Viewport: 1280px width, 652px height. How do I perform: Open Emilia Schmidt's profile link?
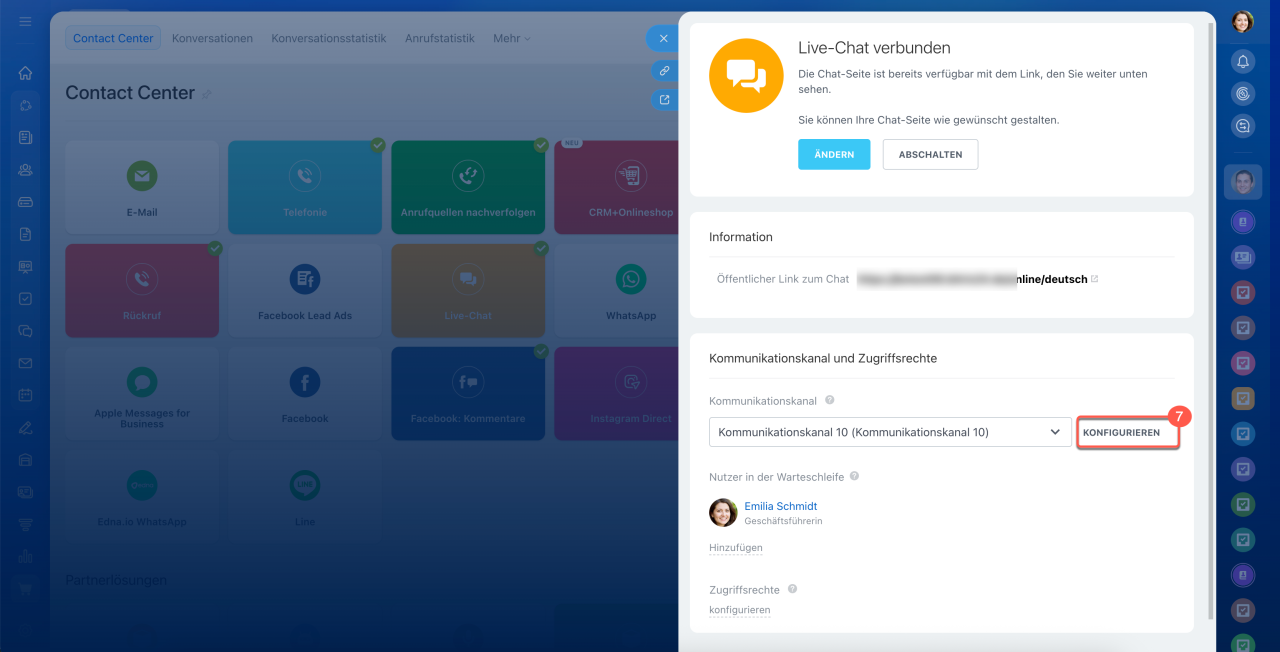[x=780, y=506]
